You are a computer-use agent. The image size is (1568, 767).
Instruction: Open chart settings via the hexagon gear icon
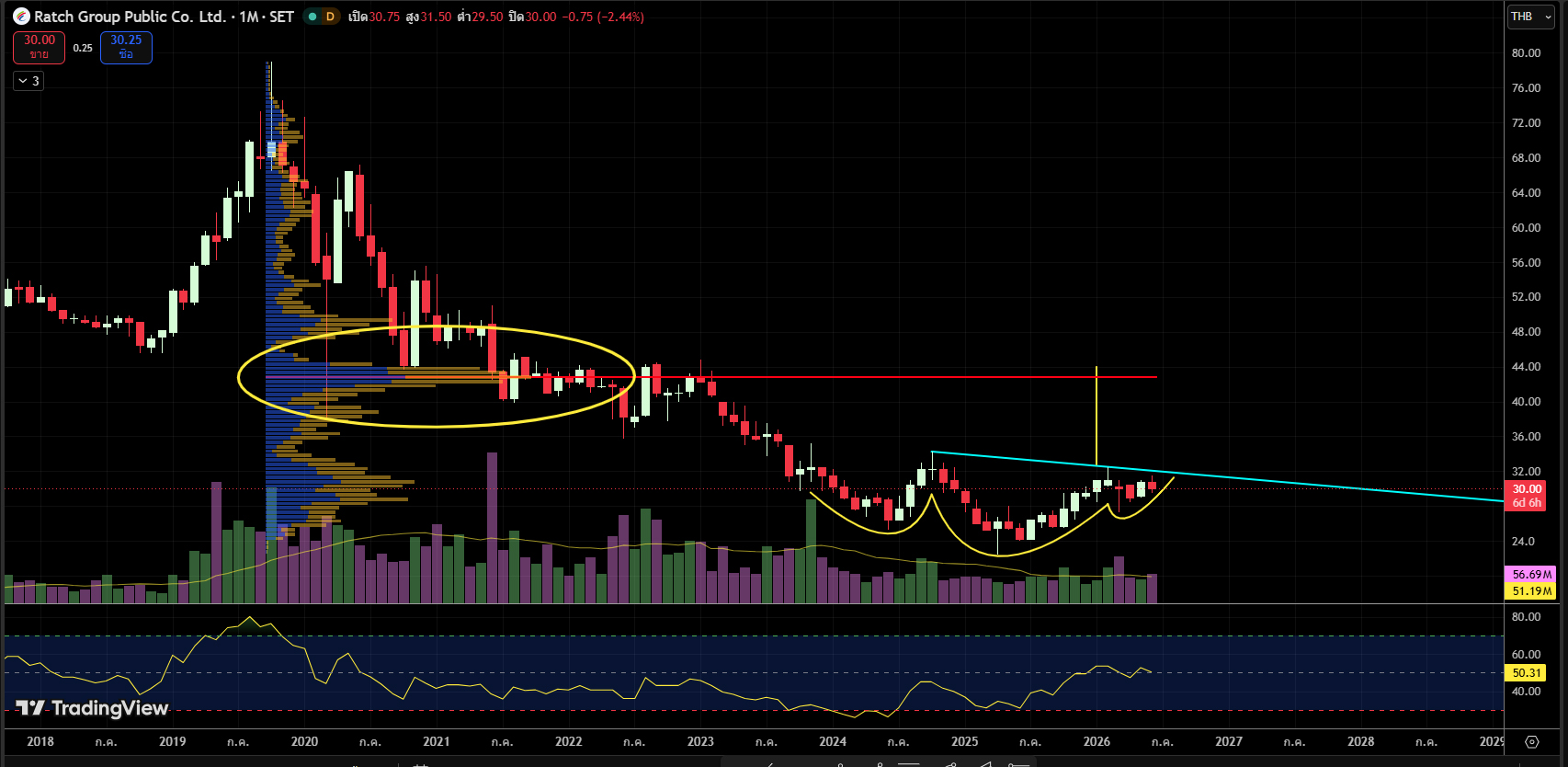(x=1531, y=741)
